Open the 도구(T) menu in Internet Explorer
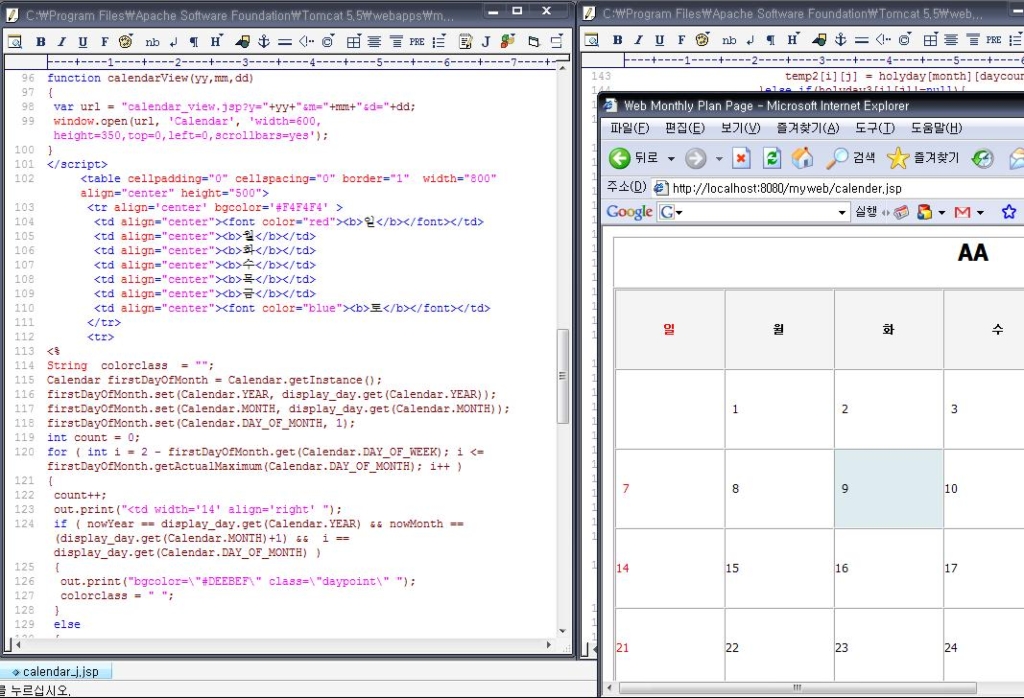 coord(874,128)
